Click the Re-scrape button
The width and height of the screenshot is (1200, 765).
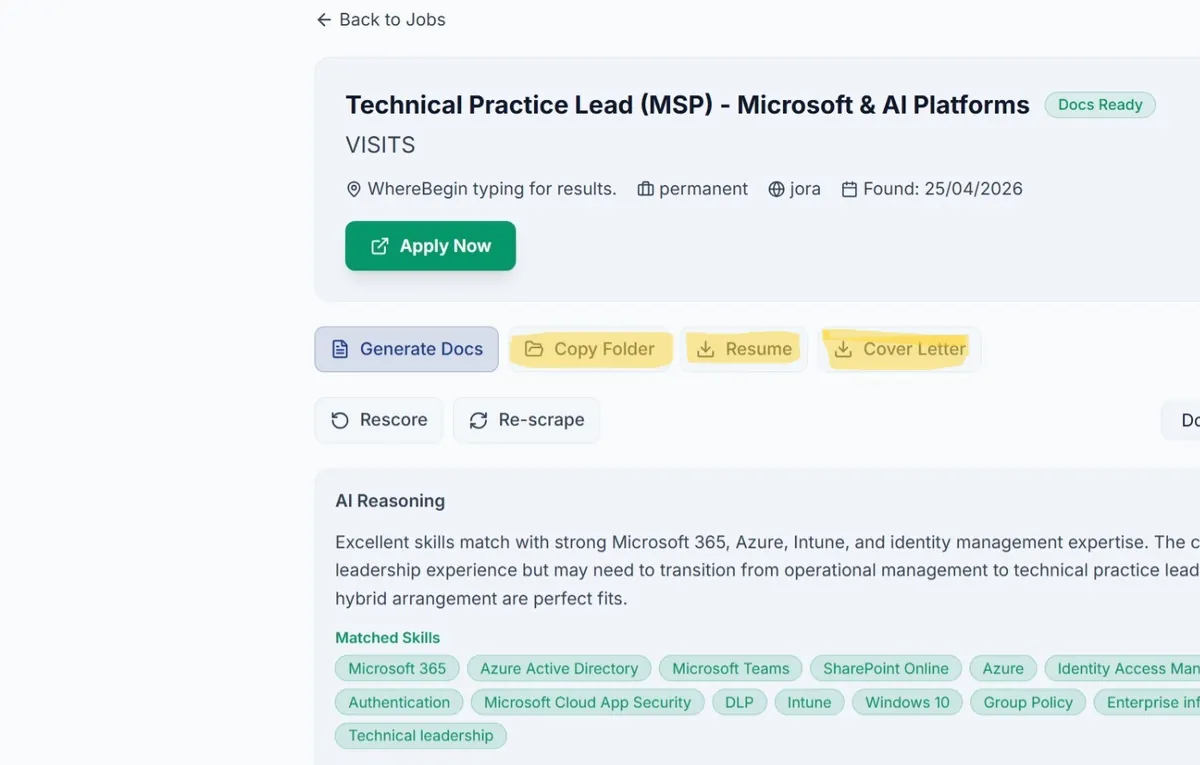526,420
